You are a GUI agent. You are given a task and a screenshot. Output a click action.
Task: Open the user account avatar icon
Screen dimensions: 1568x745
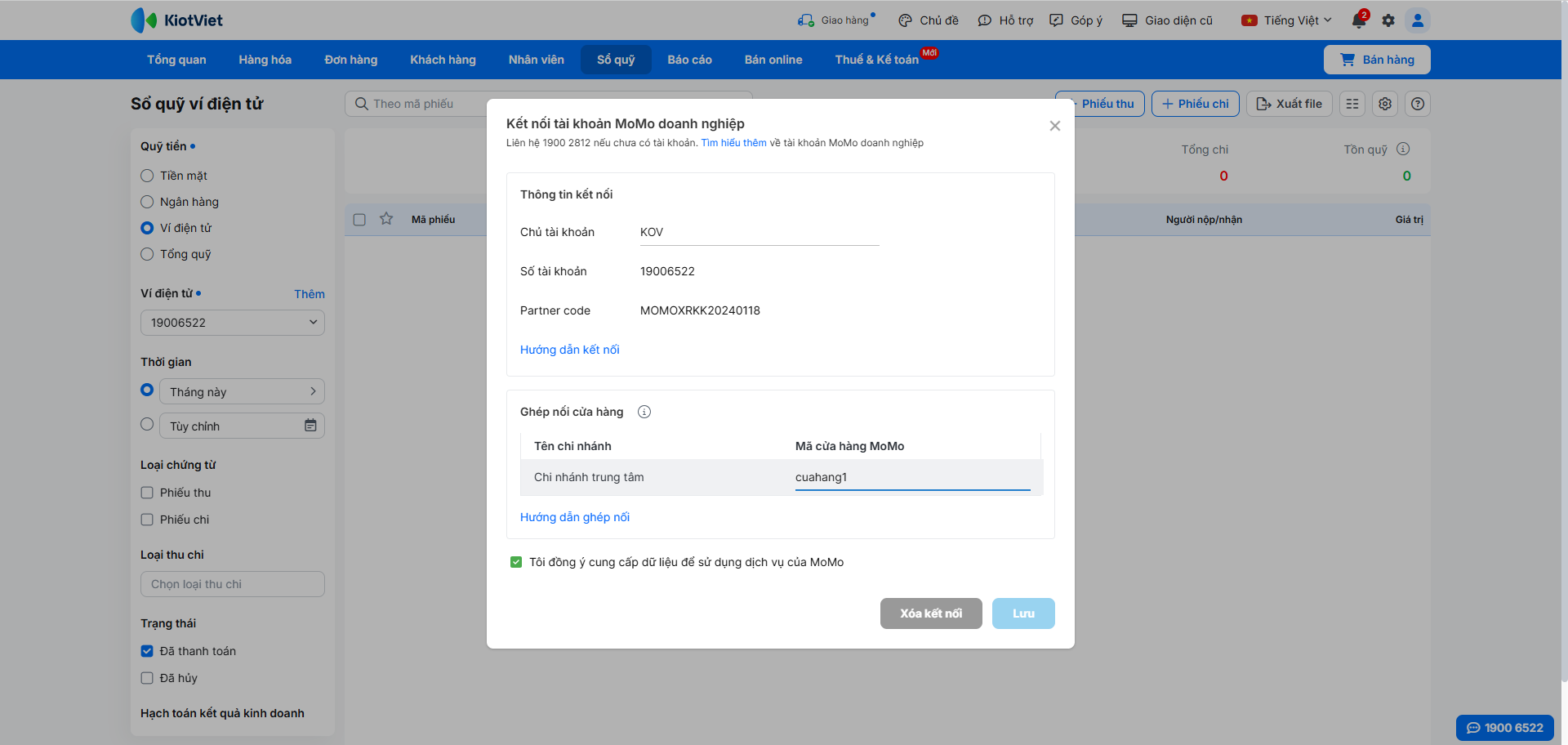pos(1418,20)
